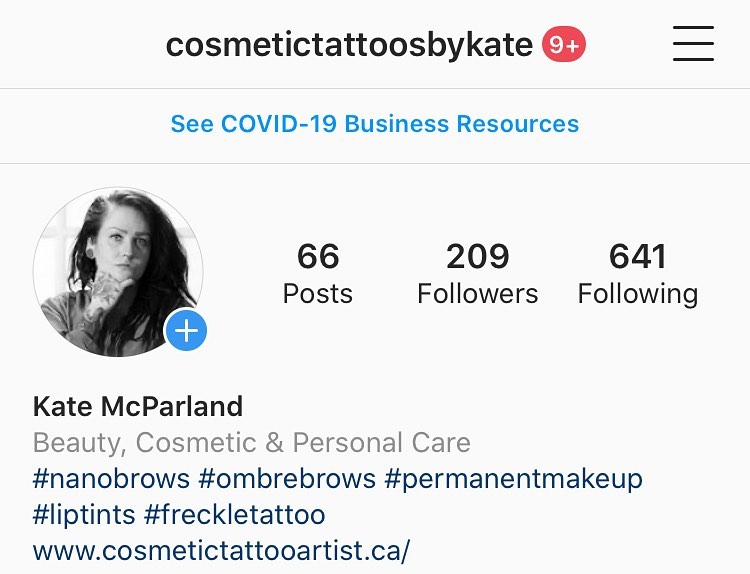Open the Following list label

tap(638, 294)
